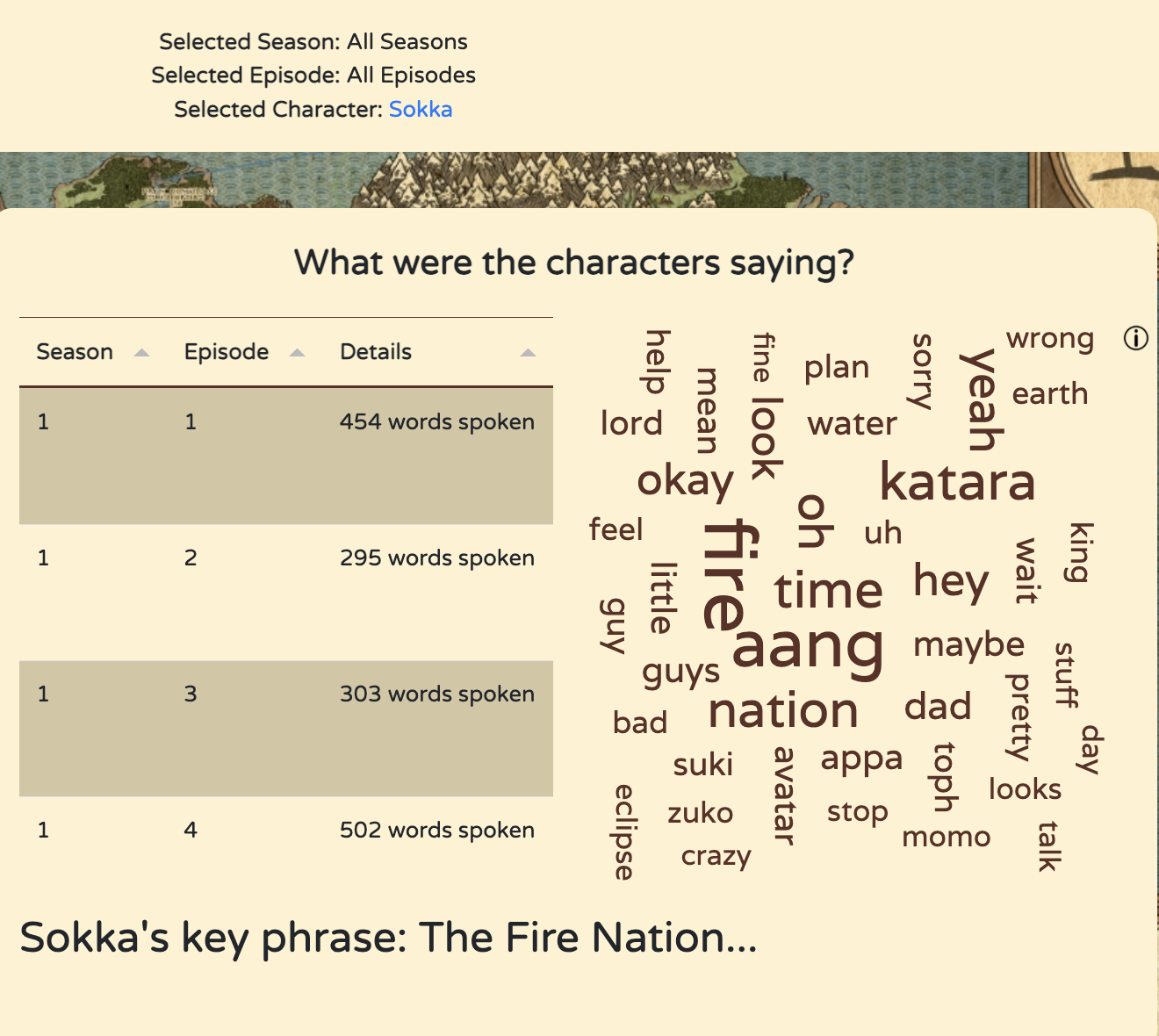Click the word 'aang' in word cloud

pos(808,646)
